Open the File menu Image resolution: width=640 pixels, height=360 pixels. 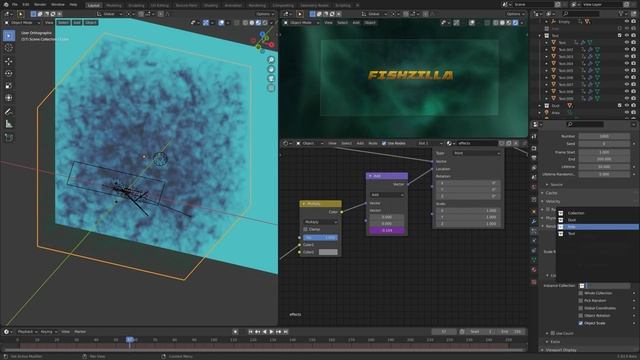(x=15, y=4)
